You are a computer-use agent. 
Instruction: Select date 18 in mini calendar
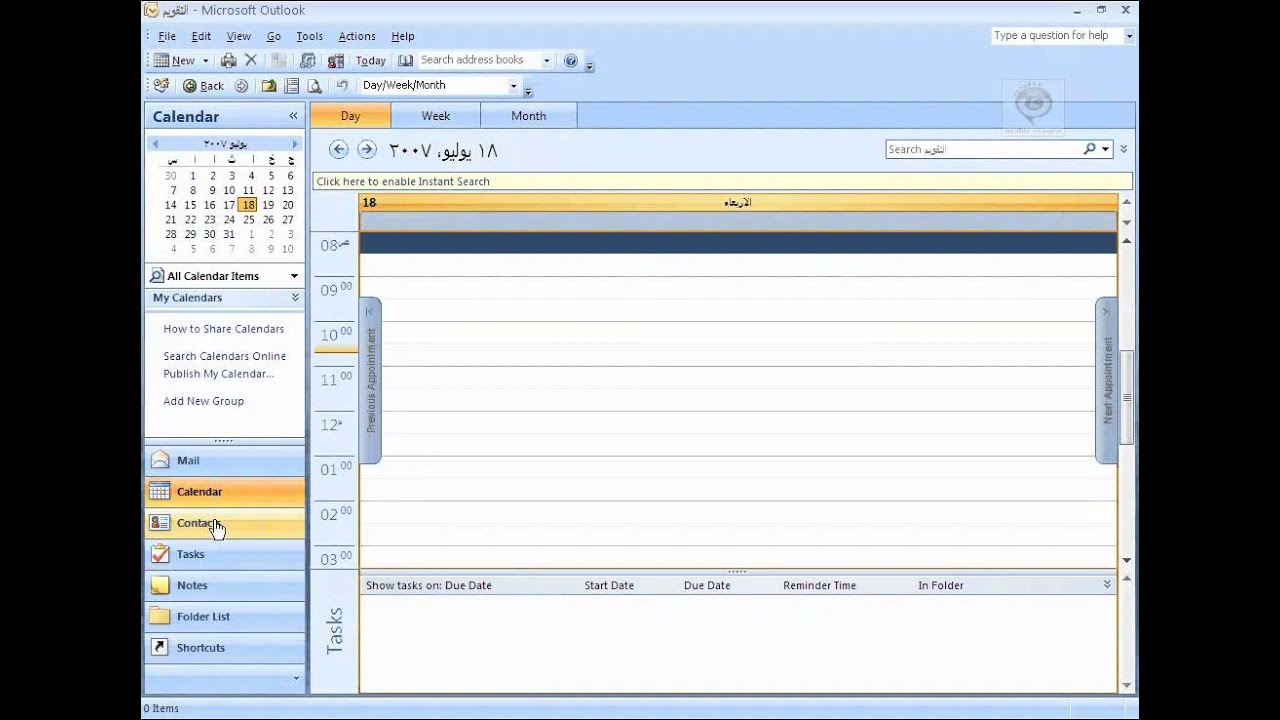click(x=248, y=205)
